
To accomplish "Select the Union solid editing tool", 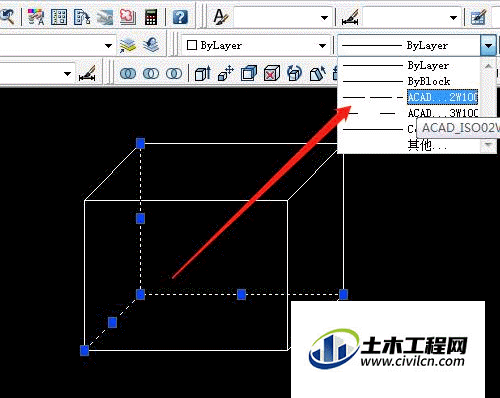I will click(x=128, y=73).
